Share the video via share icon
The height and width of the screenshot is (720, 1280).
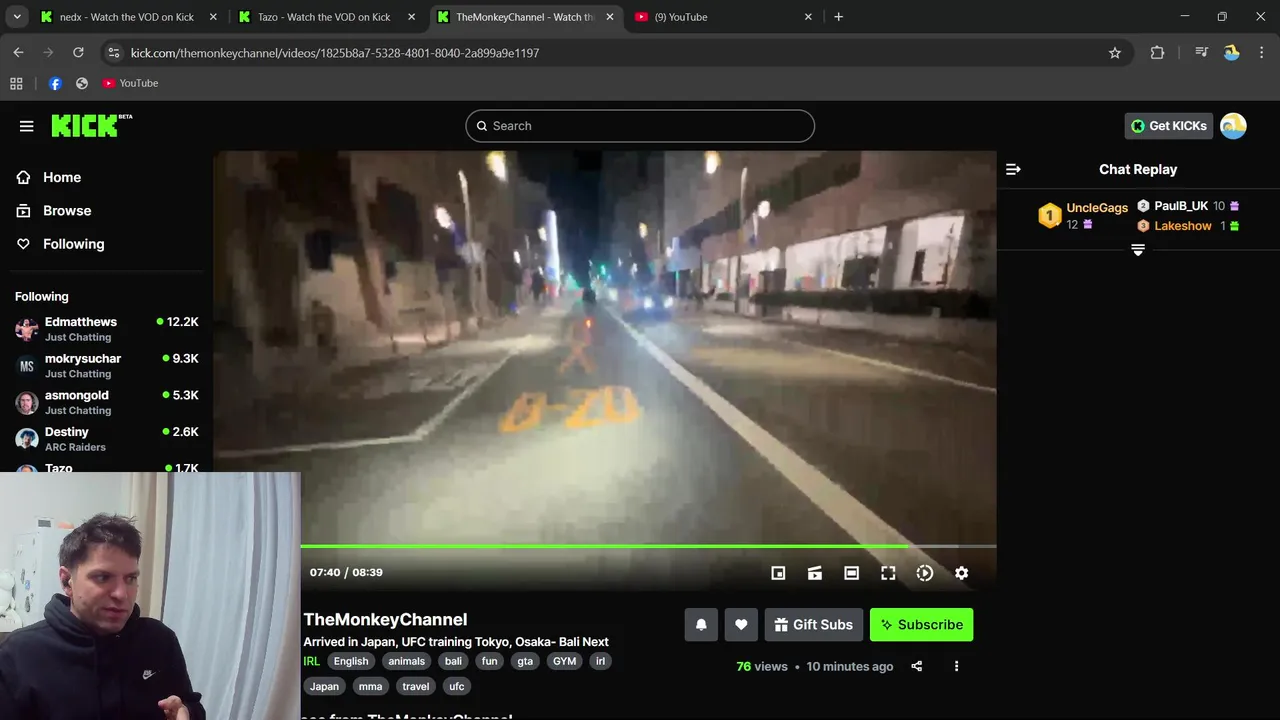(917, 666)
